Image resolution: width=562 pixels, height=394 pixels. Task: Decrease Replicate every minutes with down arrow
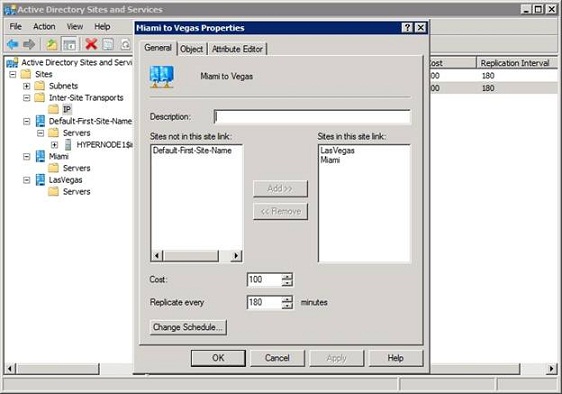[287, 305]
